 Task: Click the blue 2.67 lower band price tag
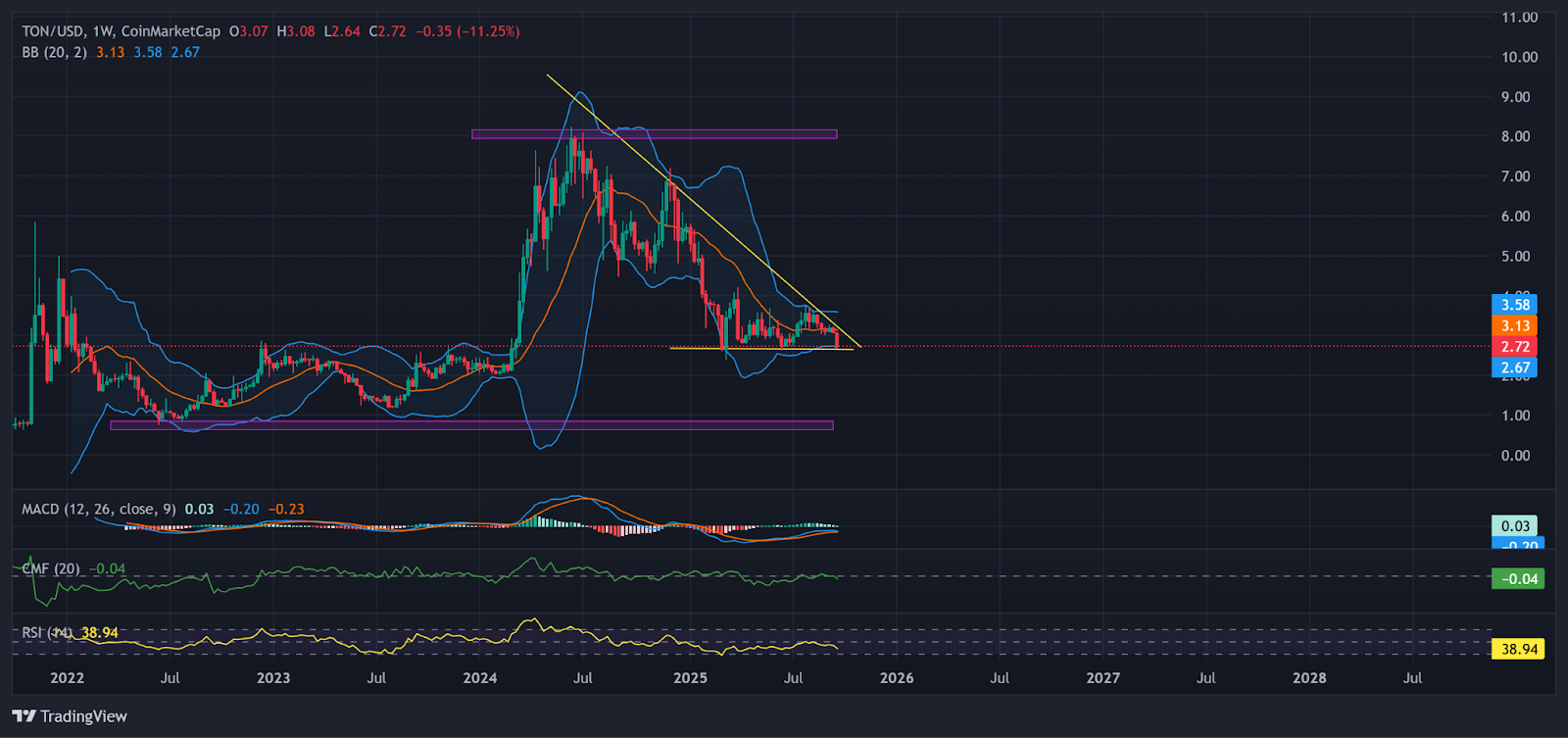(x=1514, y=368)
